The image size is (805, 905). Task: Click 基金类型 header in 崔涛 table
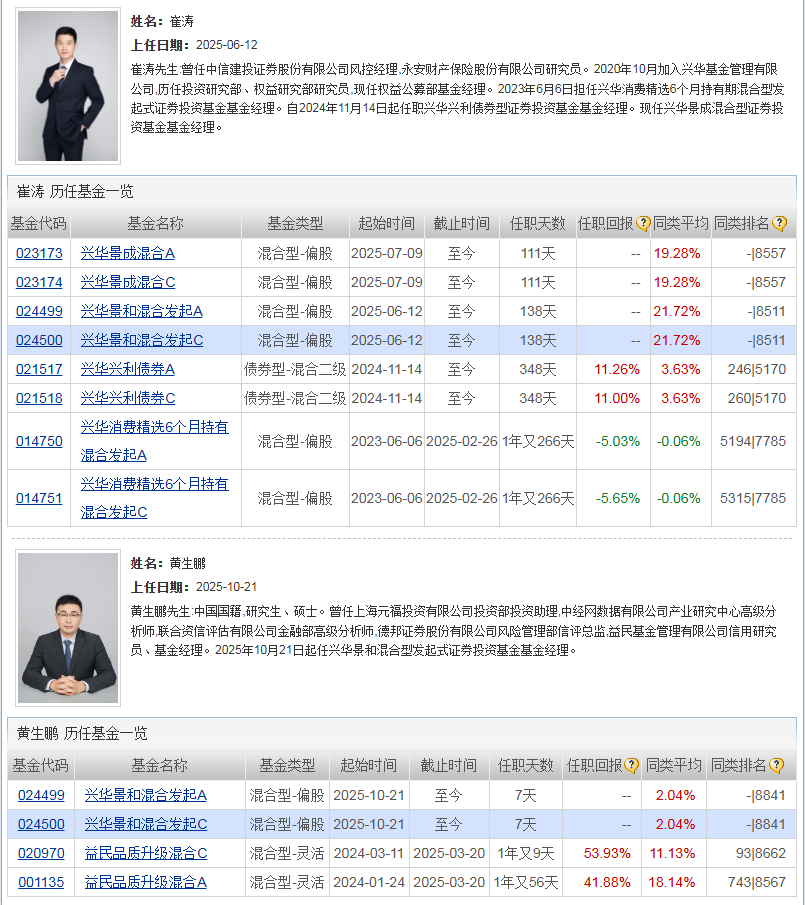point(295,223)
